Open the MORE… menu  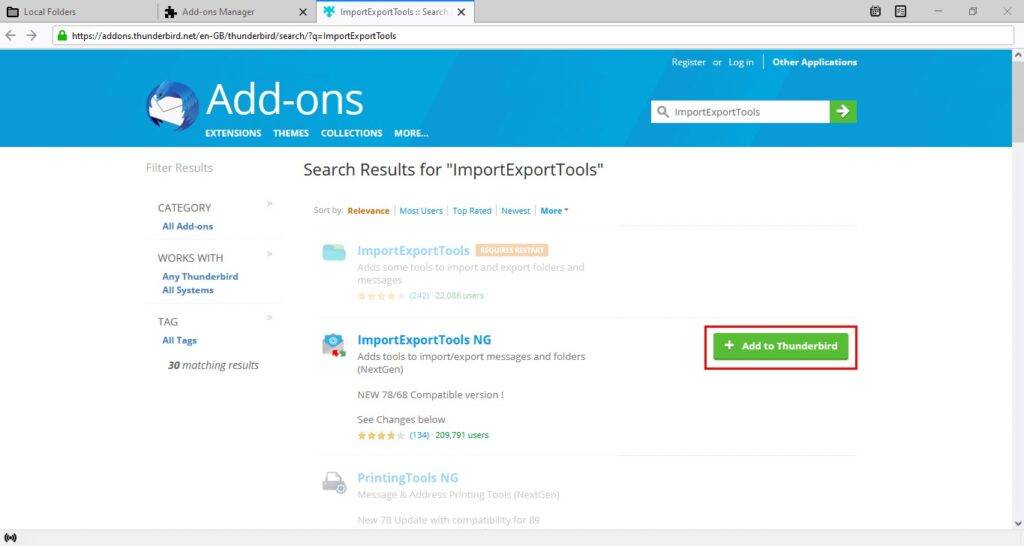(x=411, y=133)
